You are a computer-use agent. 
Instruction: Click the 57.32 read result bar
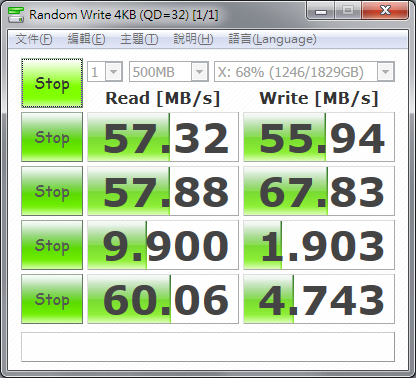163,137
